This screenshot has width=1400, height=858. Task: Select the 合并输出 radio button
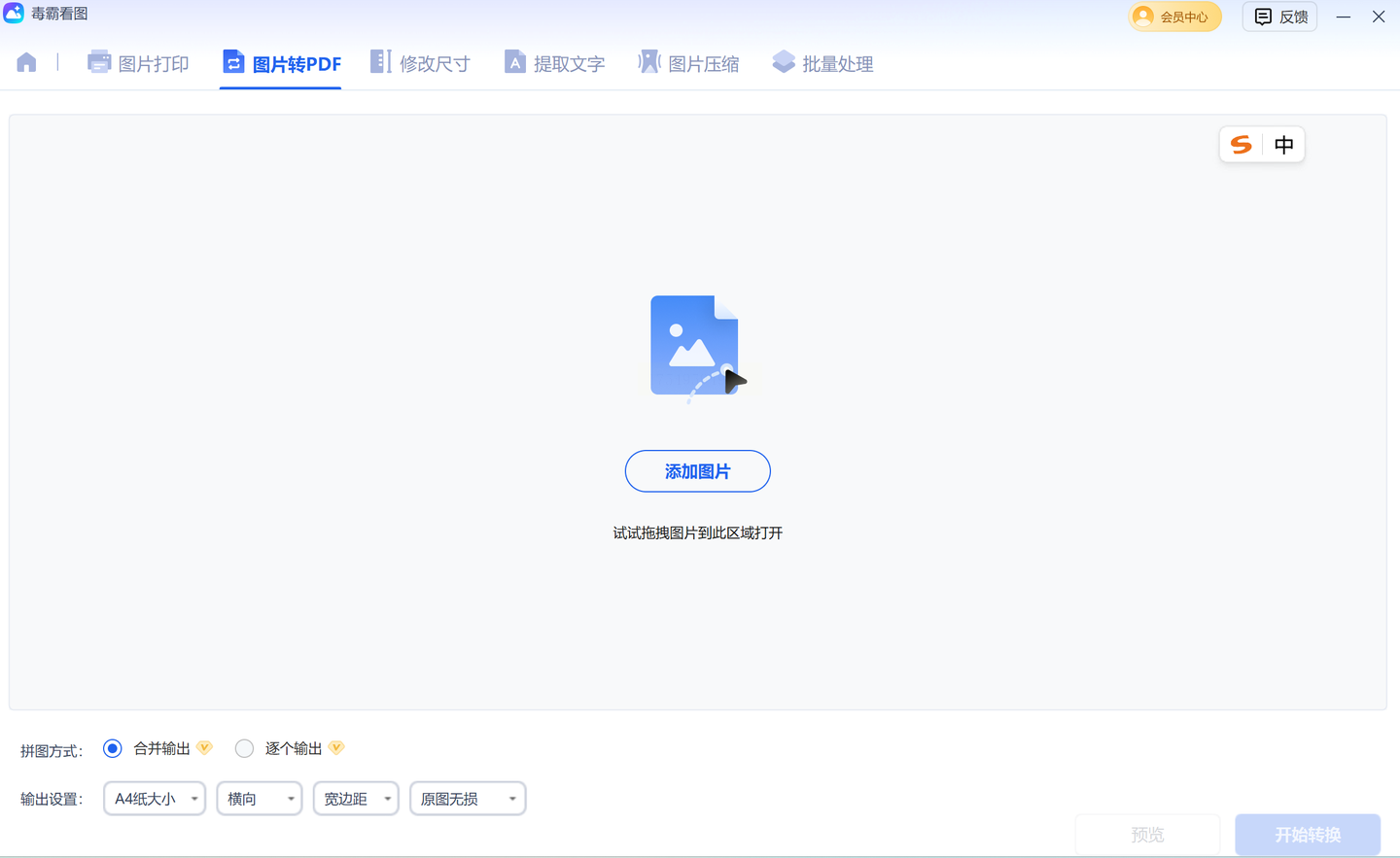(x=113, y=748)
